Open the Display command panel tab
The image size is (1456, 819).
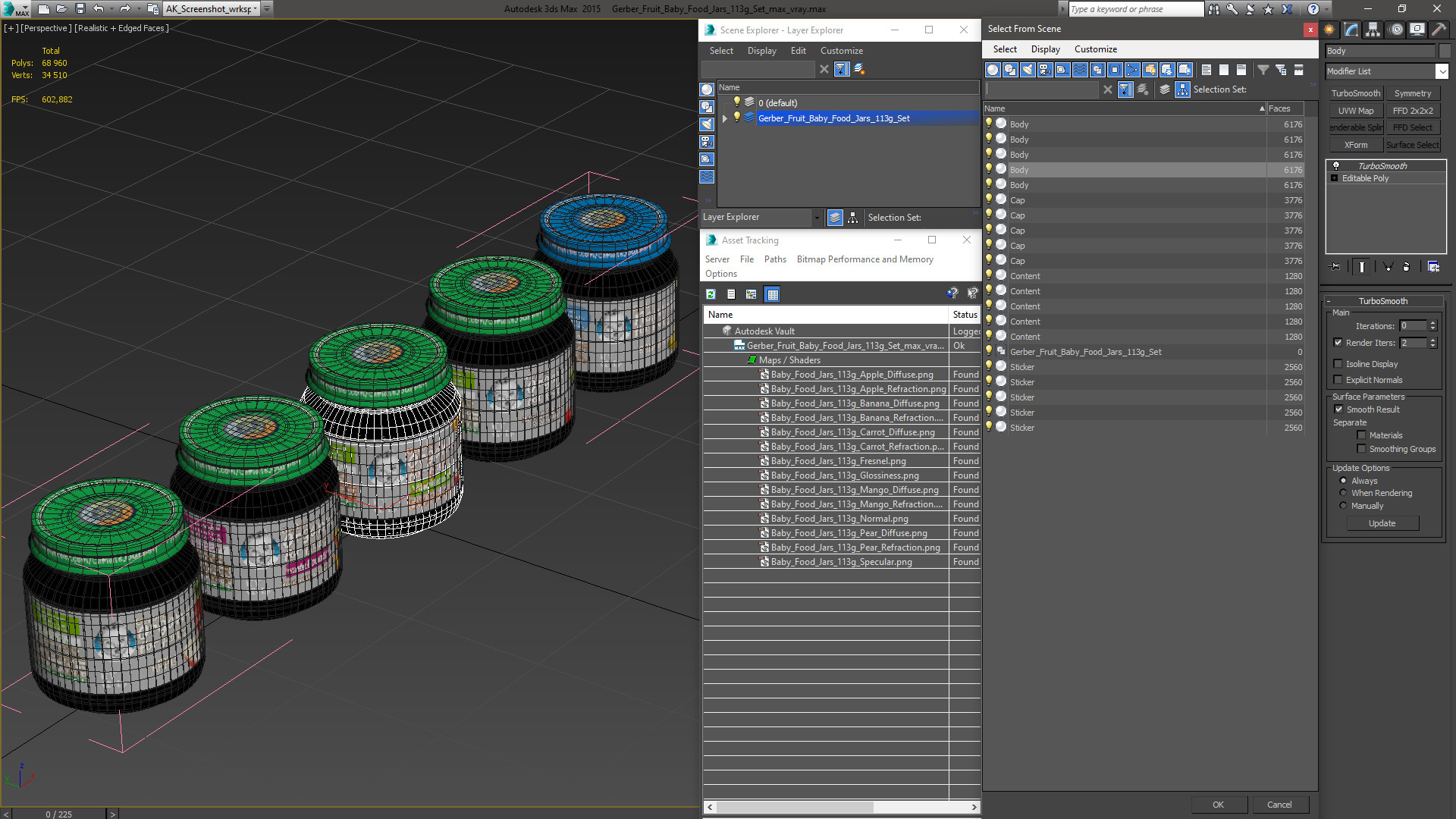tap(1417, 30)
